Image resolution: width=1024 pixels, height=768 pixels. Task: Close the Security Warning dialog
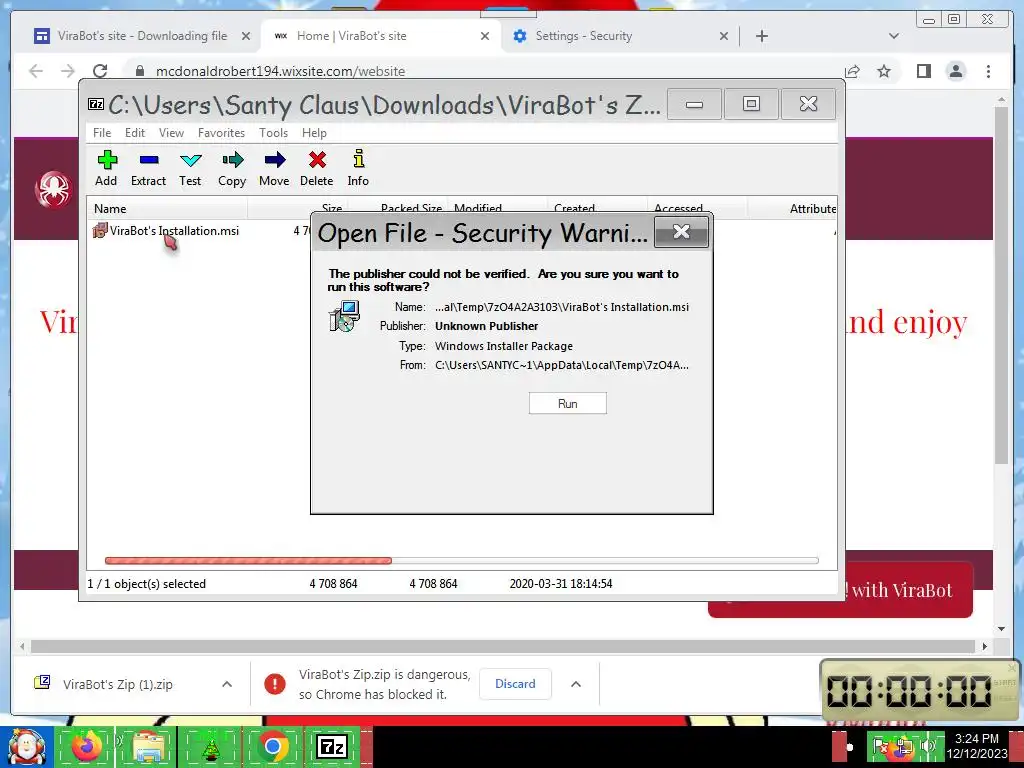coord(681,232)
